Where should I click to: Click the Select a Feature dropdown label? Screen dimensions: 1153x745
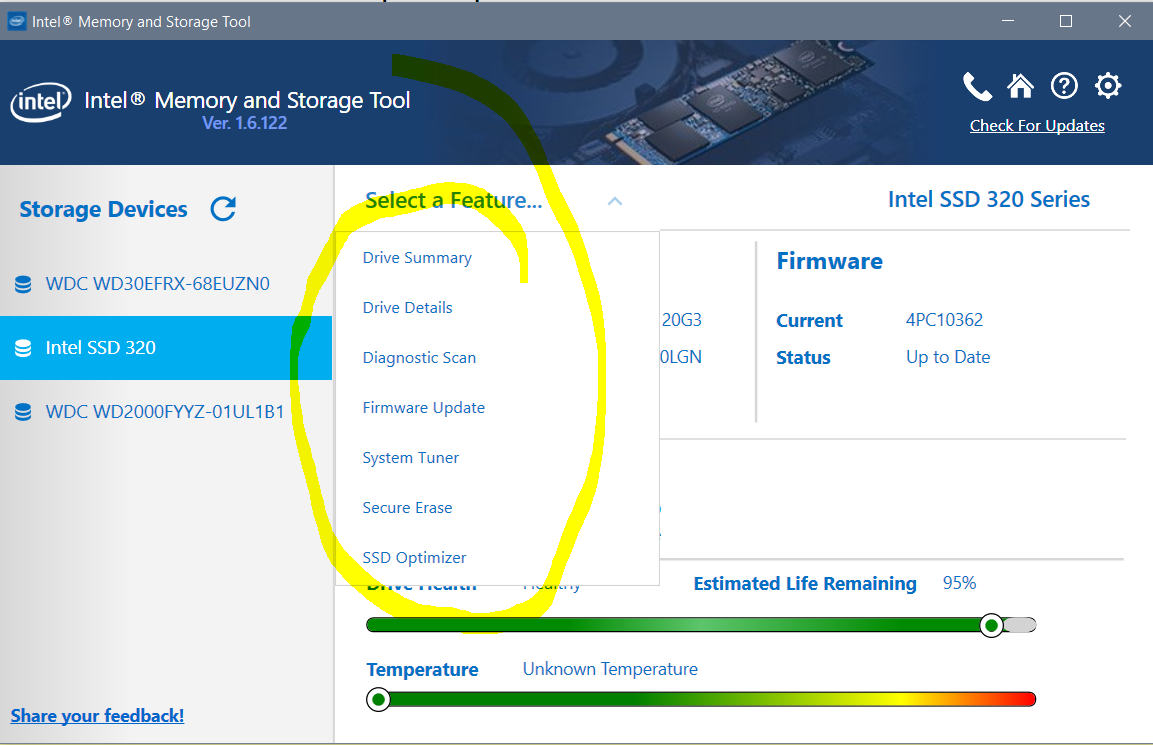[x=454, y=200]
